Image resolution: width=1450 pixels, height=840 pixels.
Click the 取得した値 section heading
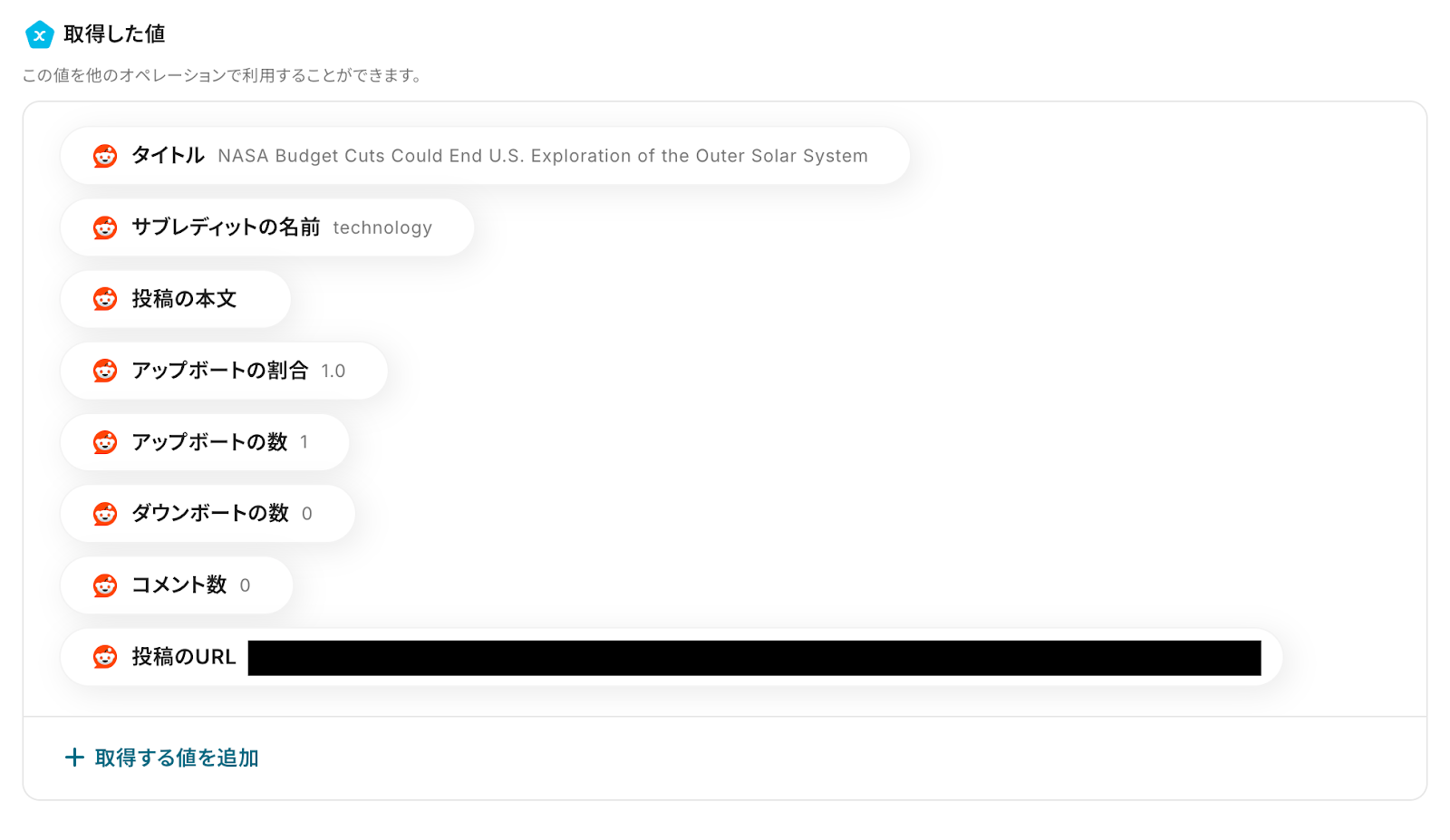[114, 34]
